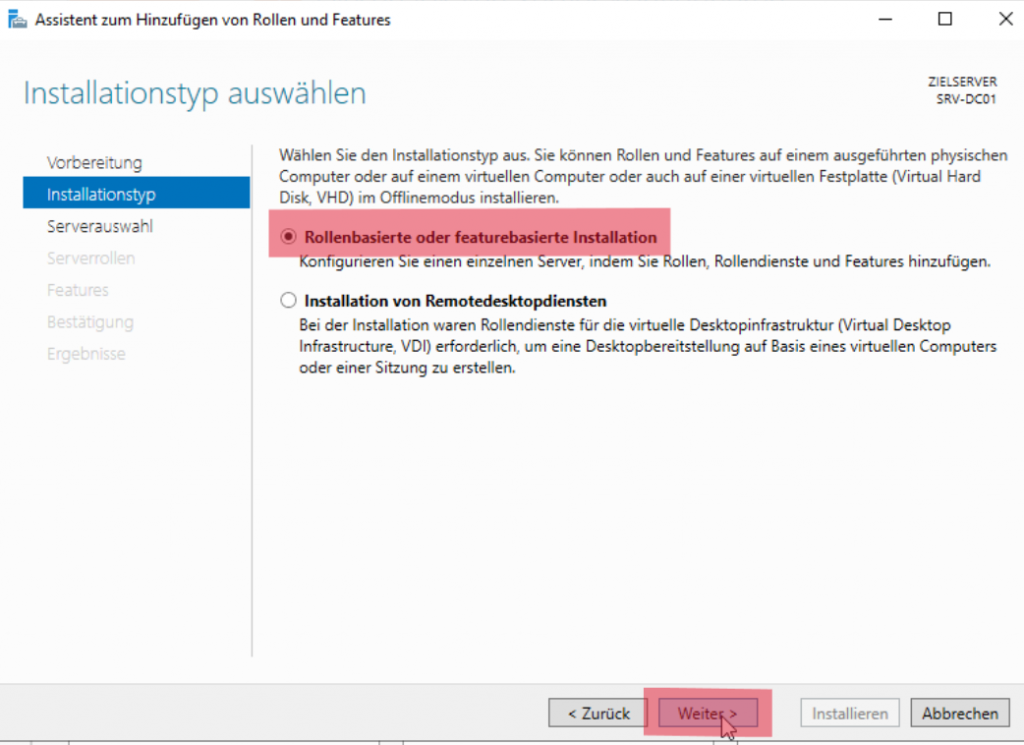Maximize the wizard window
The image size is (1024, 745).
[x=945, y=20]
